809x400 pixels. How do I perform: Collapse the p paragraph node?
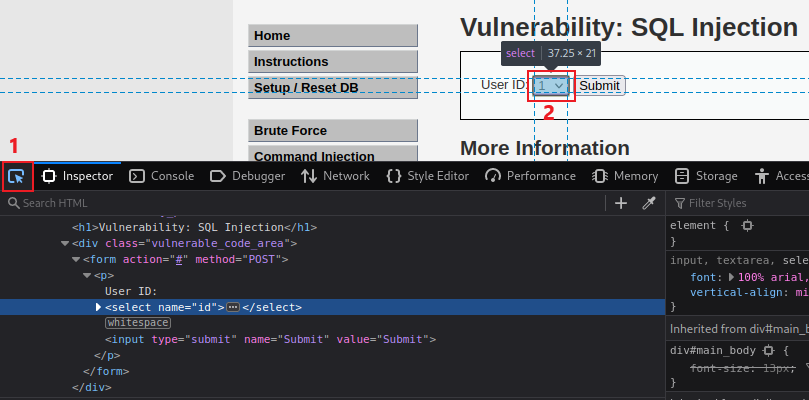[x=87, y=275]
